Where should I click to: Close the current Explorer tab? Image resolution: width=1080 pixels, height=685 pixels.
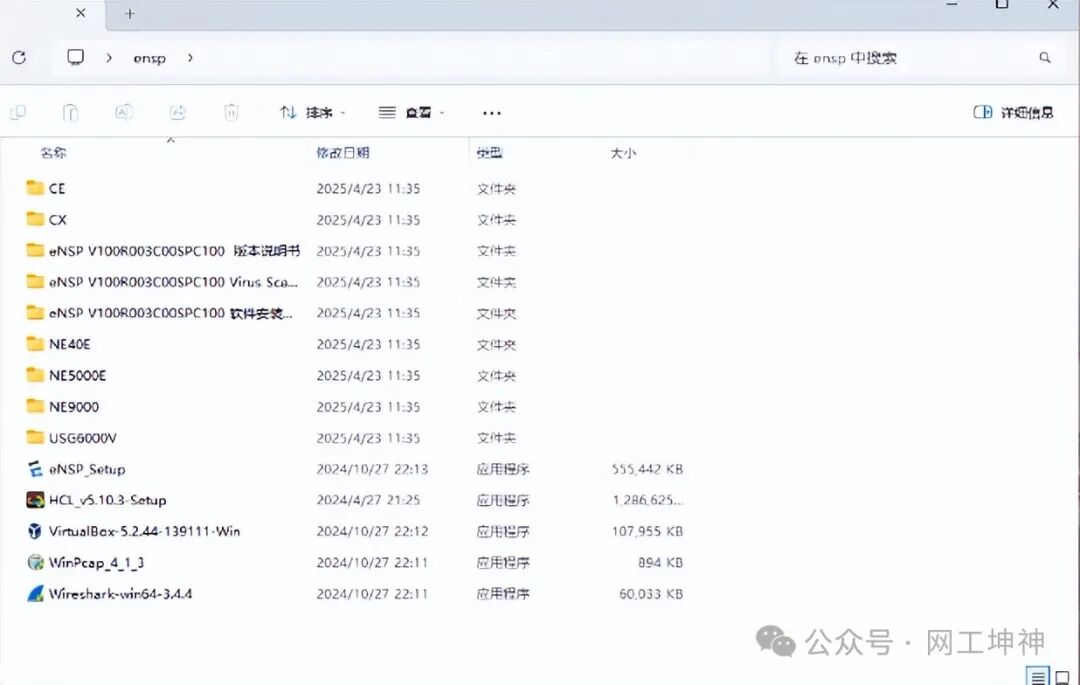tap(81, 13)
